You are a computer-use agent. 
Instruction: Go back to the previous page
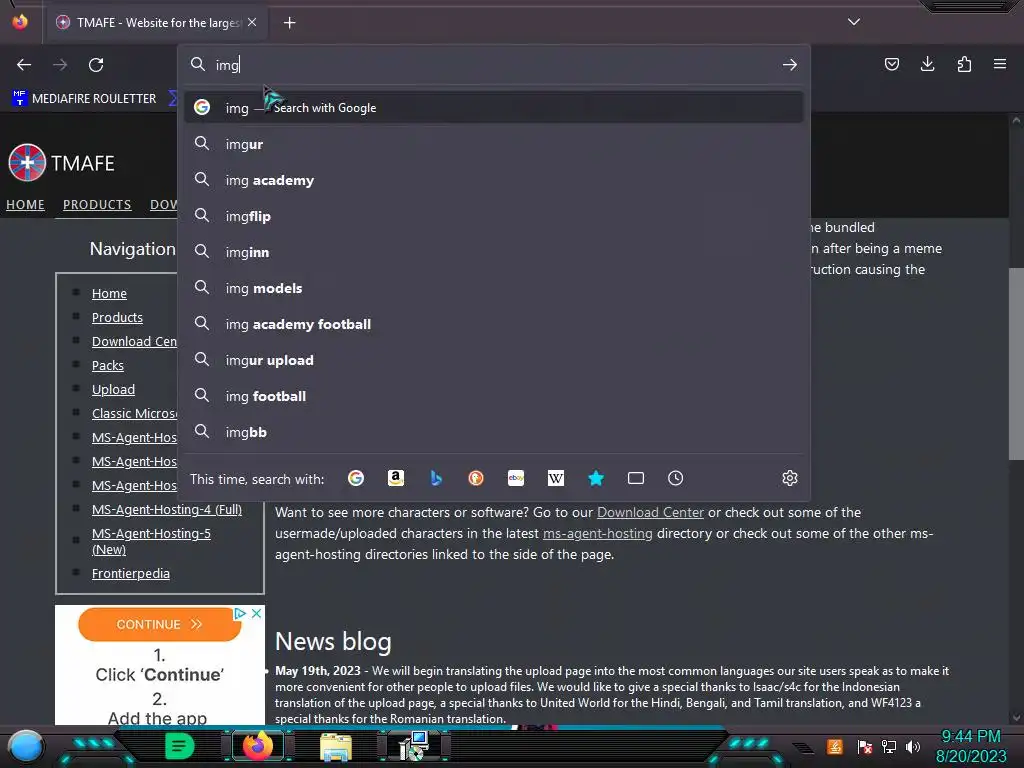click(x=24, y=65)
